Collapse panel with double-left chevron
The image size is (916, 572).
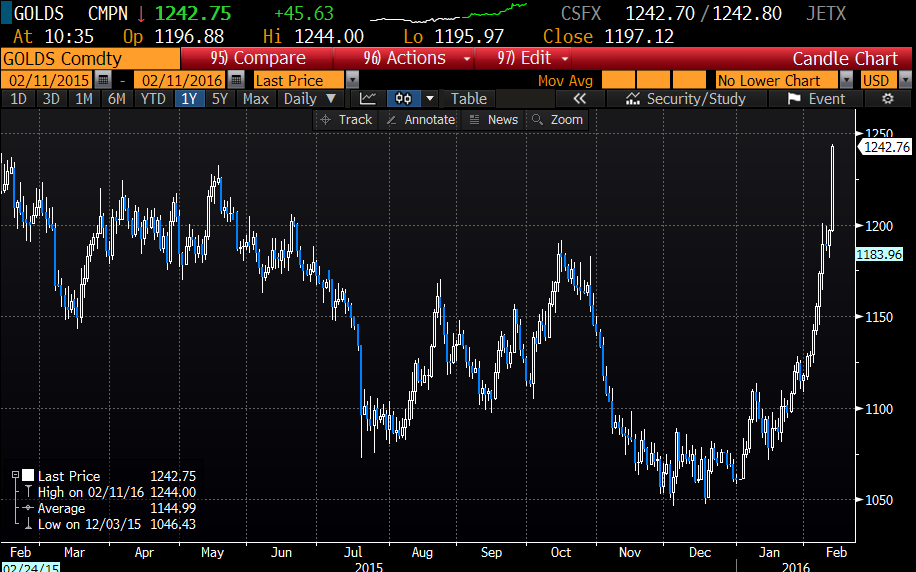578,98
